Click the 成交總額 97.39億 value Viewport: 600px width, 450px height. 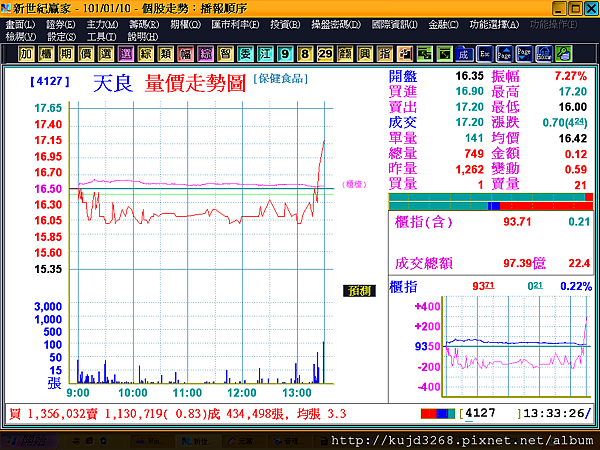pos(525,263)
